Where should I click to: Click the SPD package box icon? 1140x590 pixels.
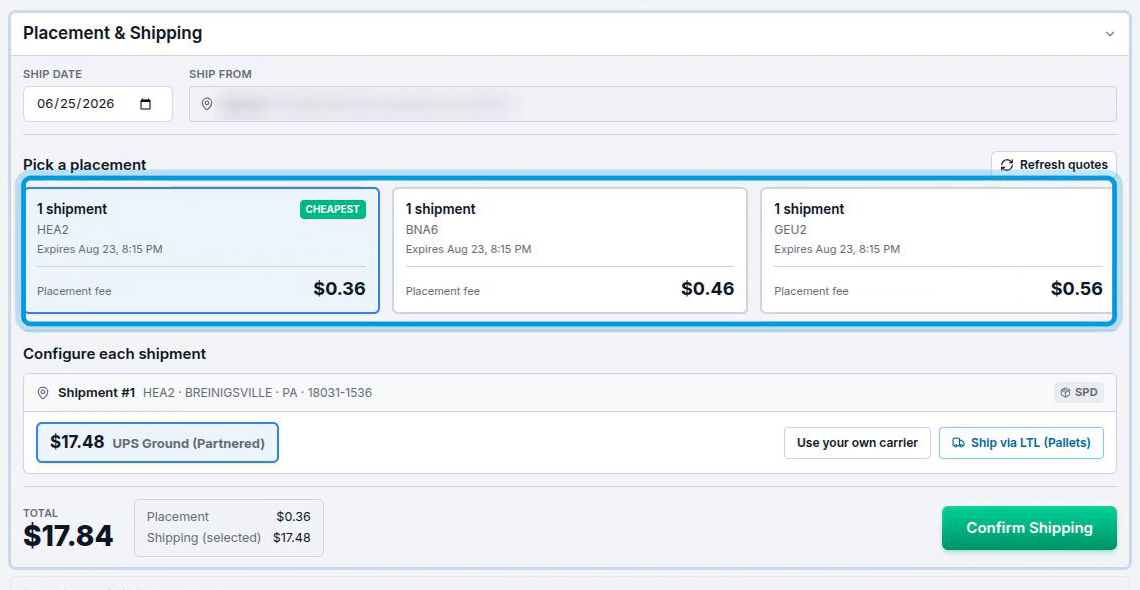[1065, 392]
